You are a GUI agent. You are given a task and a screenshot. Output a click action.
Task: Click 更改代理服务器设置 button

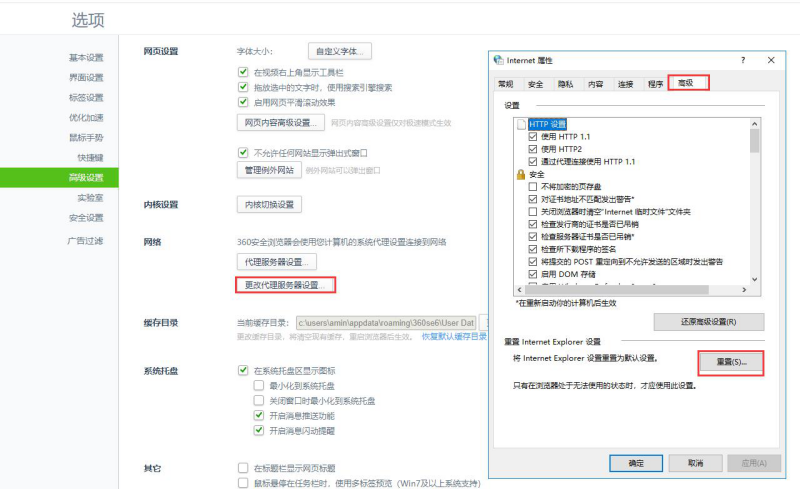[x=282, y=285]
